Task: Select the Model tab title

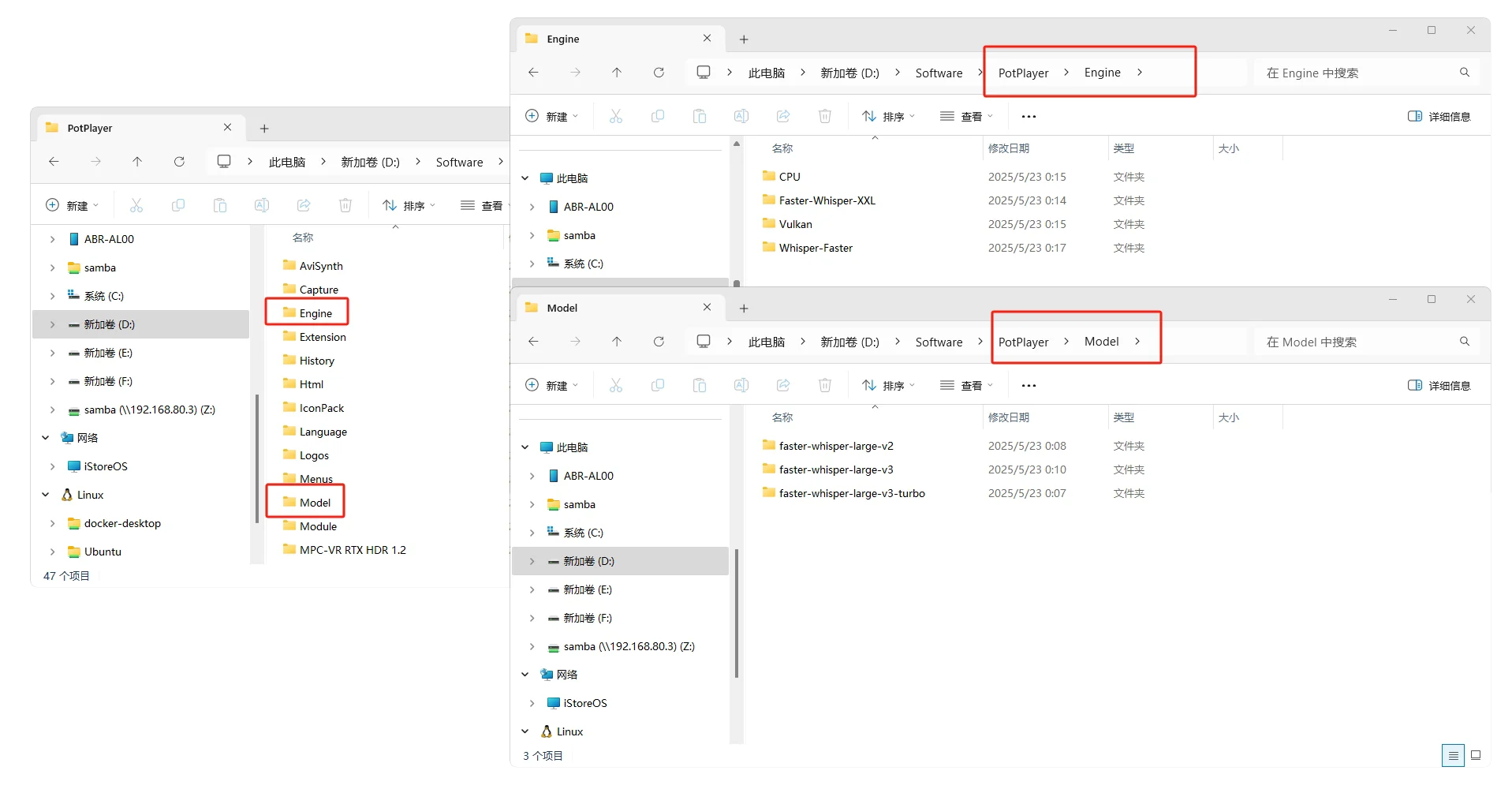Action: click(x=562, y=308)
